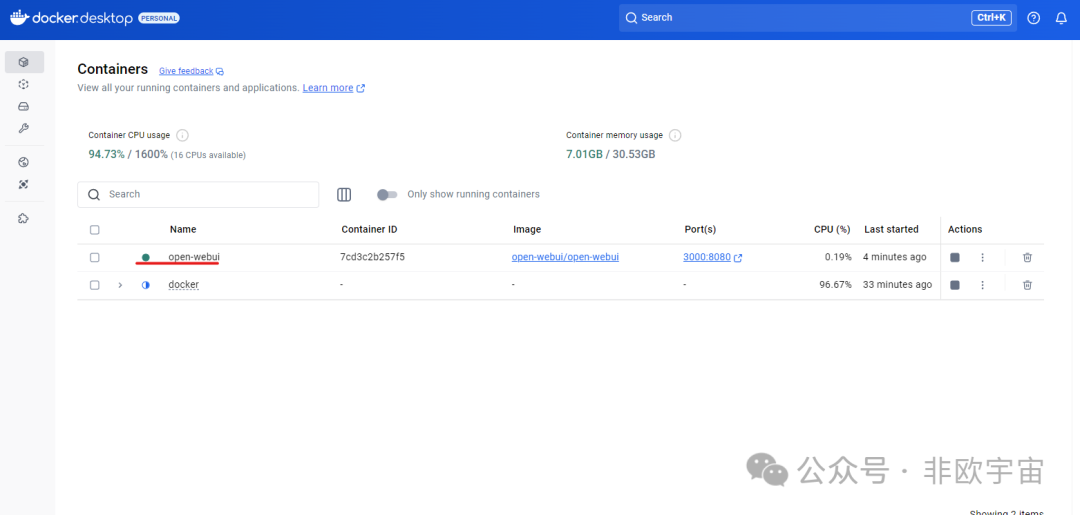Click the 96.67% CPU value
Image resolution: width=1080 pixels, height=515 pixels.
click(835, 284)
